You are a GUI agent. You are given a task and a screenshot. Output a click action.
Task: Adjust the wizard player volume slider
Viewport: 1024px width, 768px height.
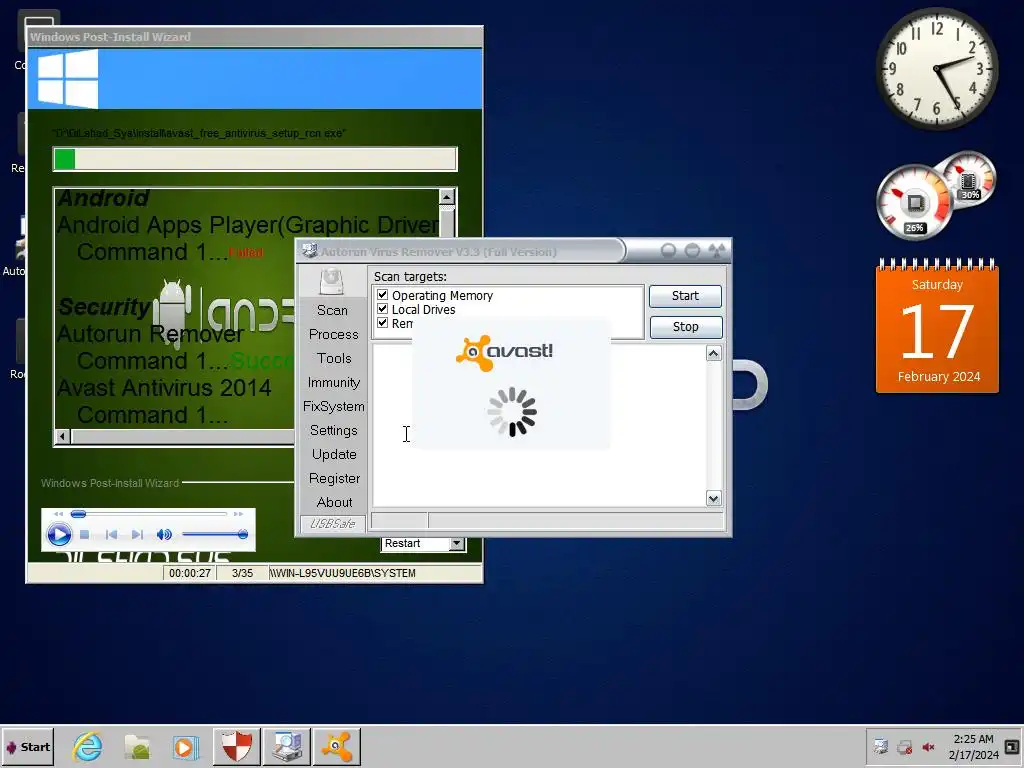[x=215, y=534]
